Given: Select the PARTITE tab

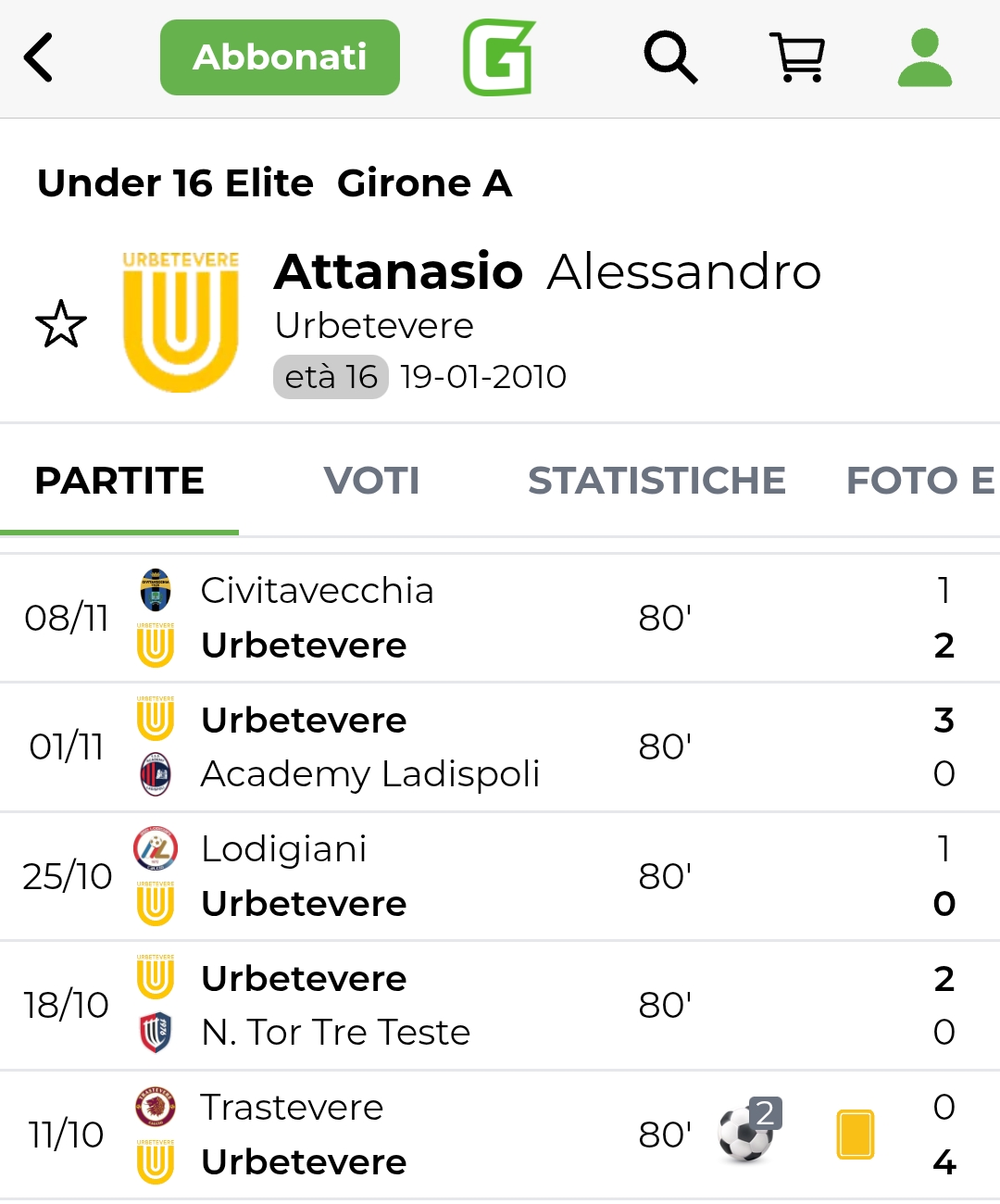Looking at the screenshot, I should 119,481.
